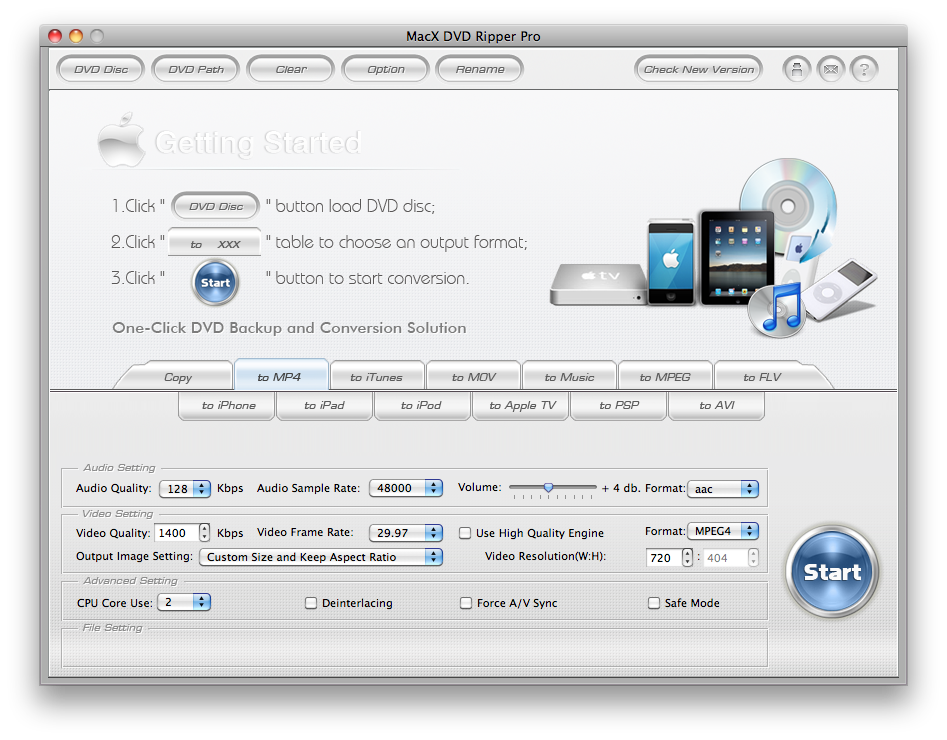
Task: Click Video Resolution height stepper
Action: click(x=753, y=557)
